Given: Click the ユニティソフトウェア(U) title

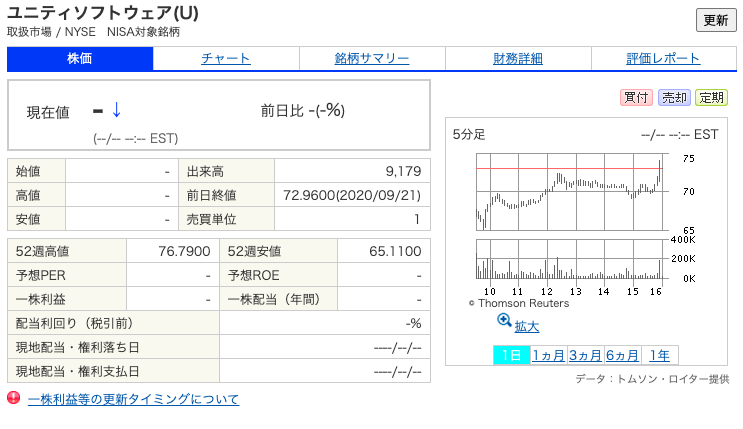Looking at the screenshot, I should (103, 13).
